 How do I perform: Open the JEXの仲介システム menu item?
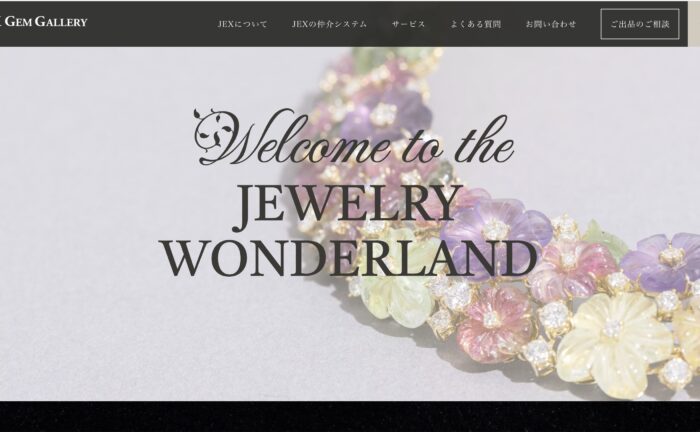329,24
